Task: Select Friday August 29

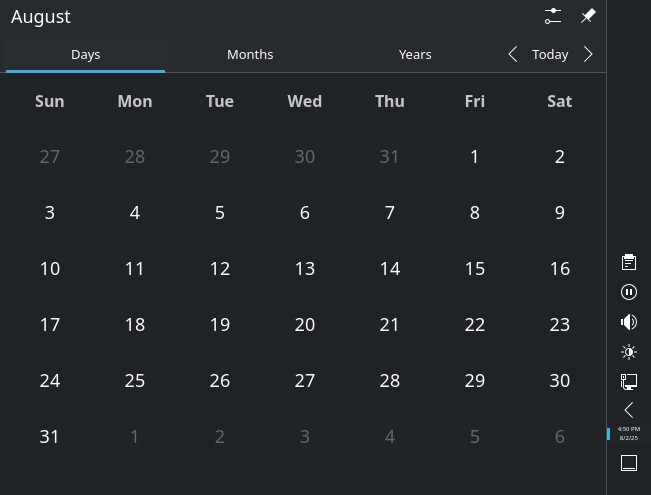Action: pos(475,381)
